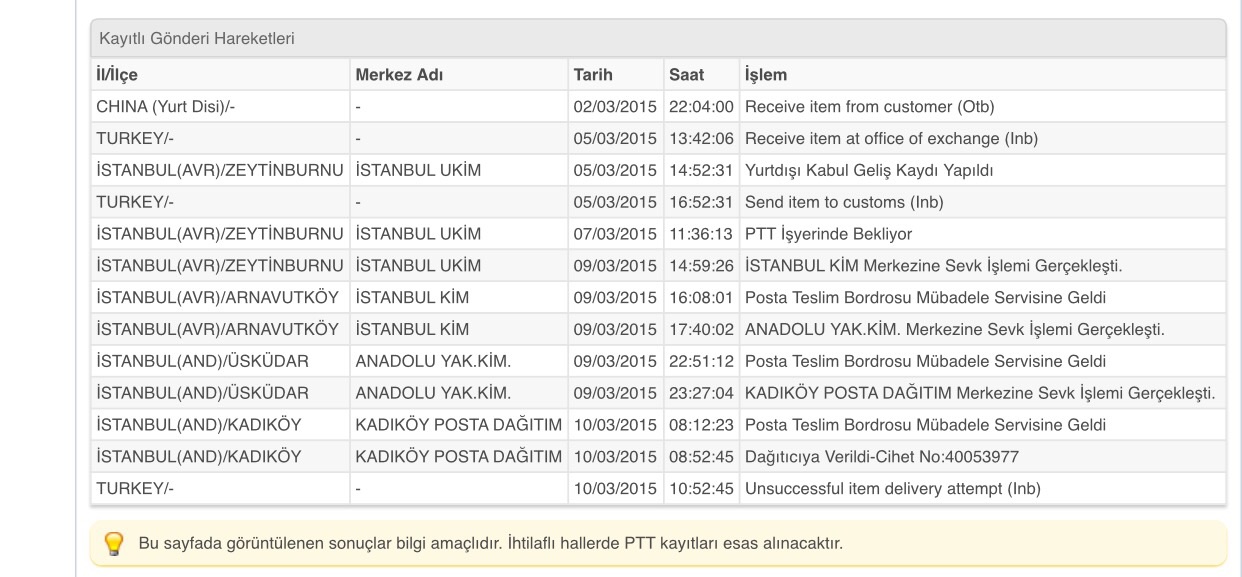Click the Tarih column header
Viewport: 1242px width, 577px height.
[x=593, y=74]
